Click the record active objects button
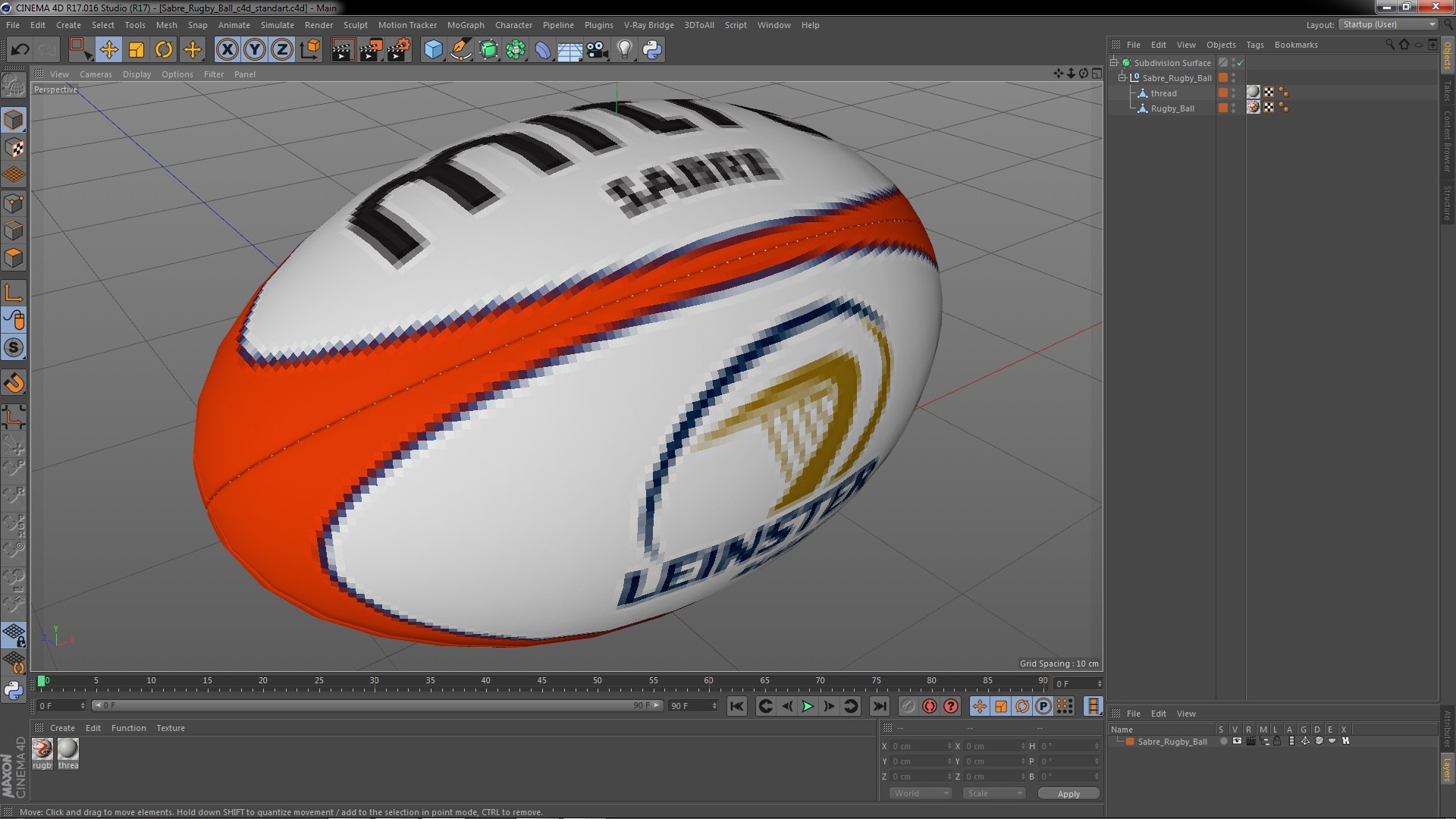Screen dimensions: 1456x819 (x=908, y=707)
